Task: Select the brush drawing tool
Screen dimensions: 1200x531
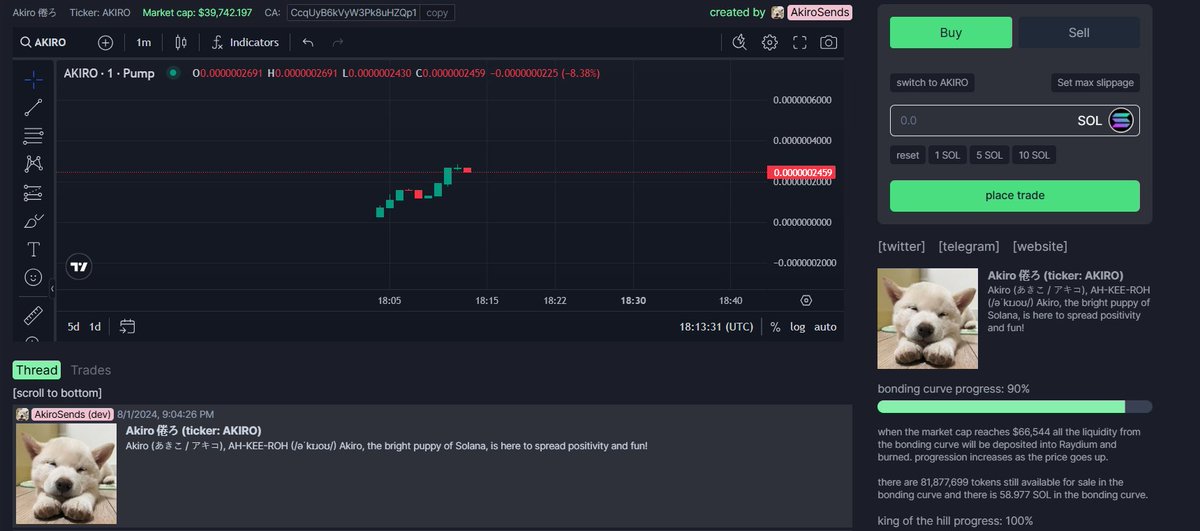Action: 33,221
